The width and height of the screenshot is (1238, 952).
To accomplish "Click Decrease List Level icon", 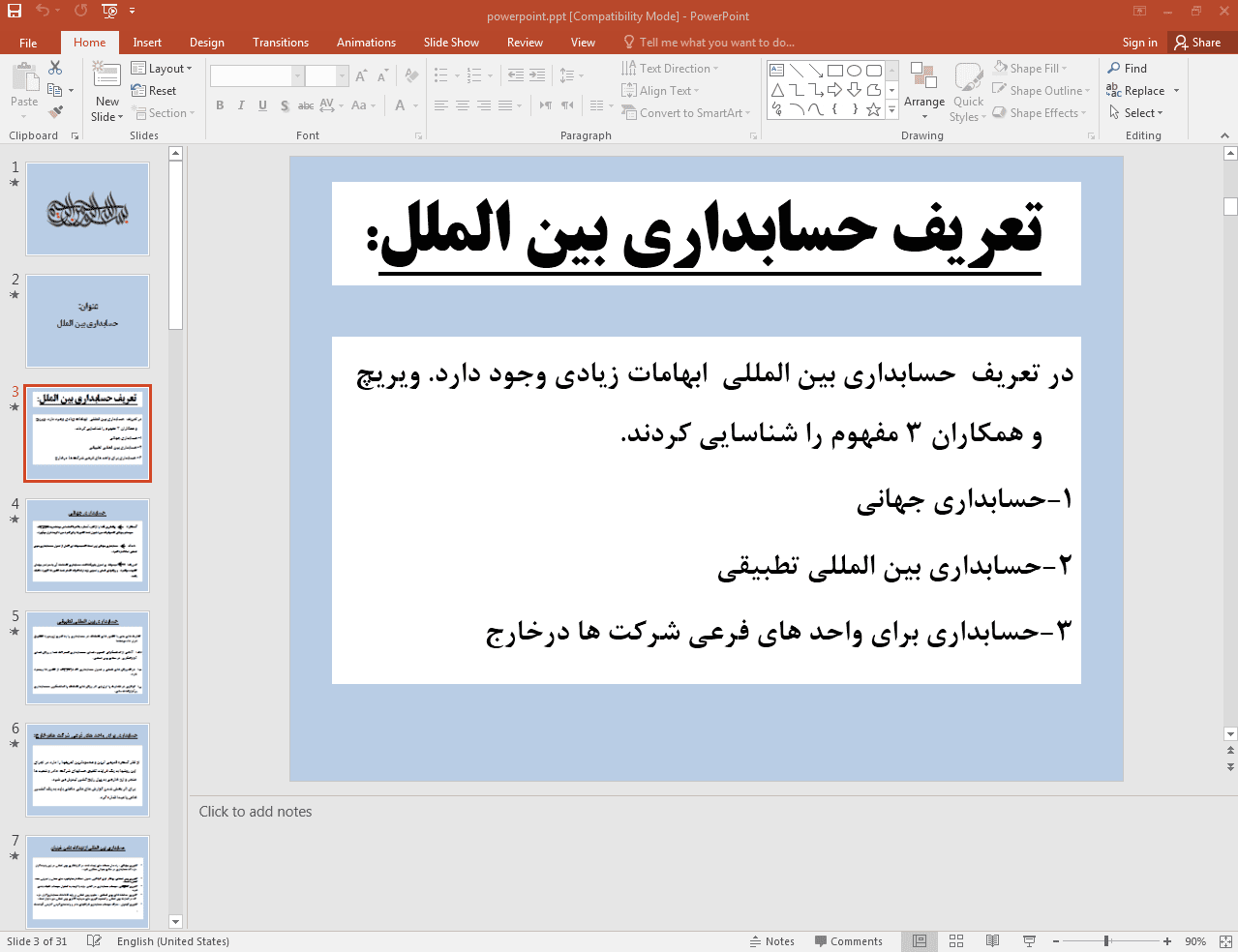I will click(516, 75).
